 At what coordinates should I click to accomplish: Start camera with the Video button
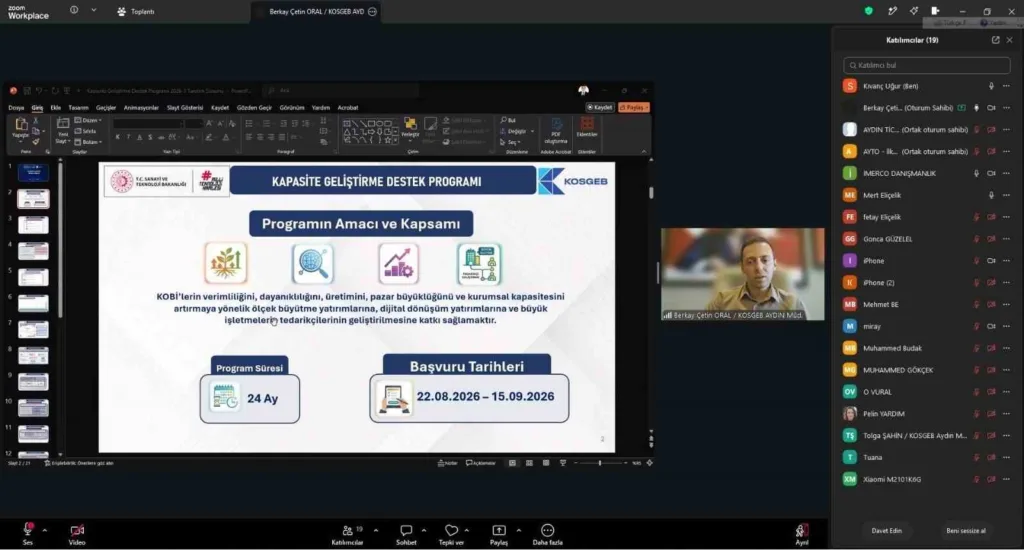pyautogui.click(x=77, y=533)
